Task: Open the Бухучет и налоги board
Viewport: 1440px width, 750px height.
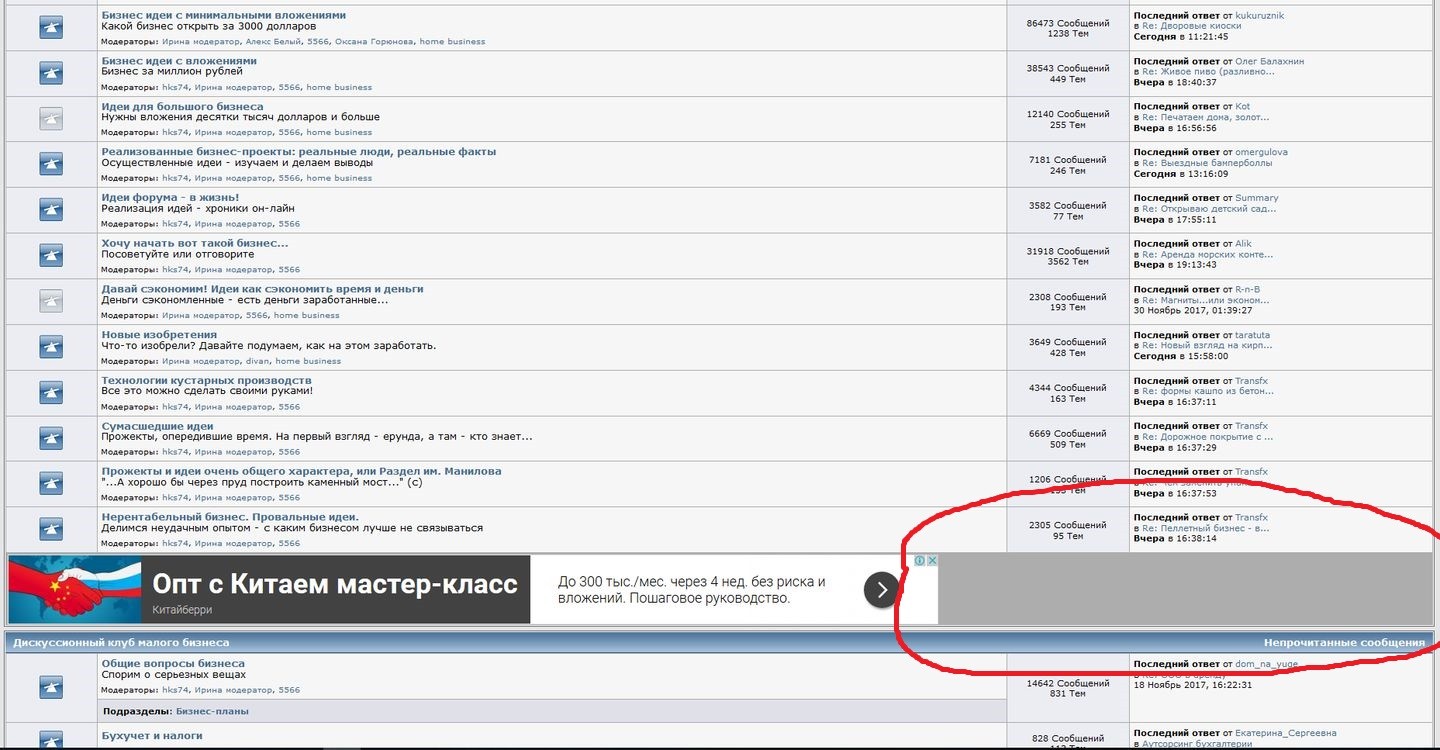Action: (x=152, y=736)
